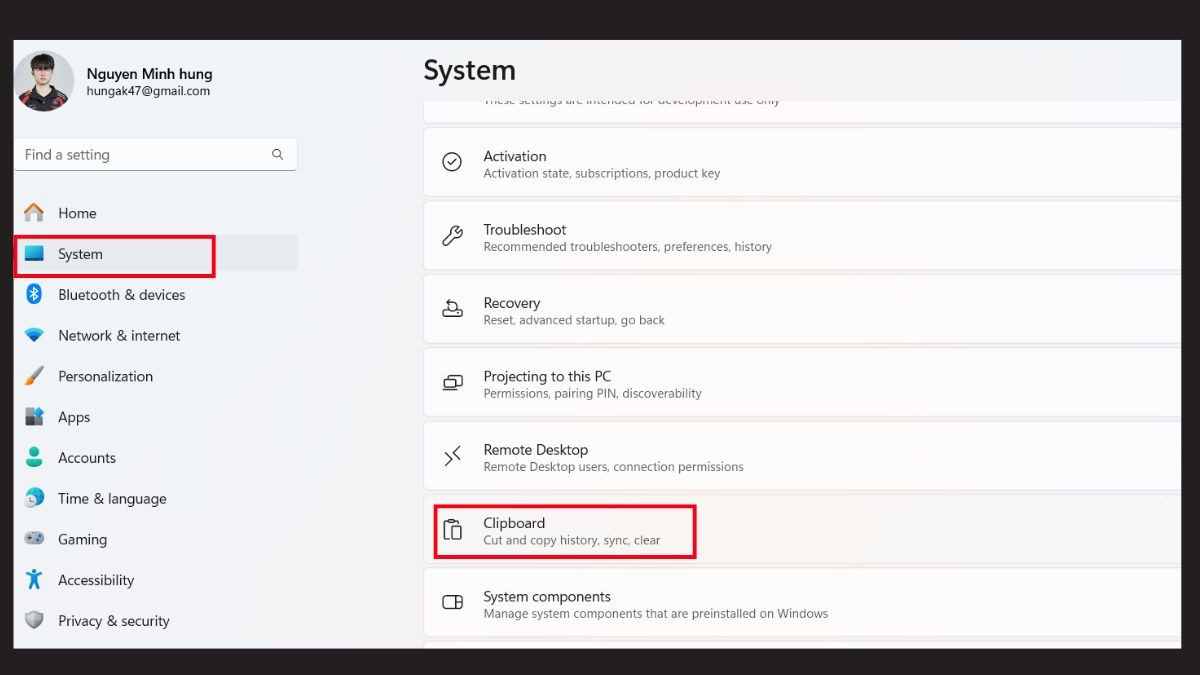Click 'Cut and copy history, sync, clear' text

[x=572, y=541]
